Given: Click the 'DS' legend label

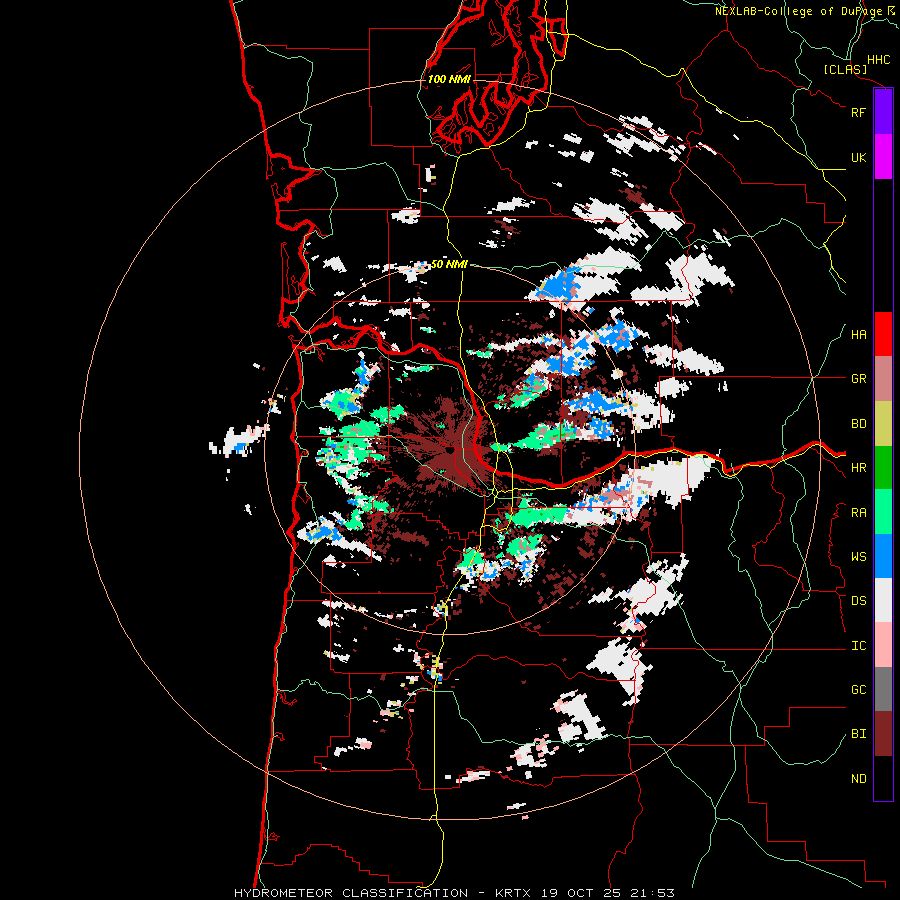Looking at the screenshot, I should (x=858, y=601).
